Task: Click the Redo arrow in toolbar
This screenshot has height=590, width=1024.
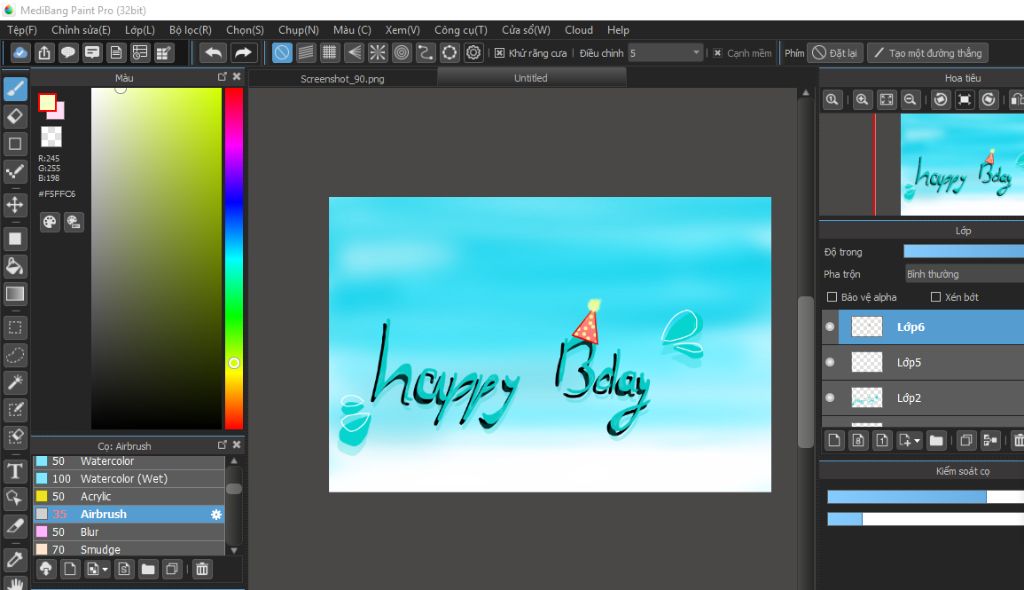Action: click(x=242, y=53)
